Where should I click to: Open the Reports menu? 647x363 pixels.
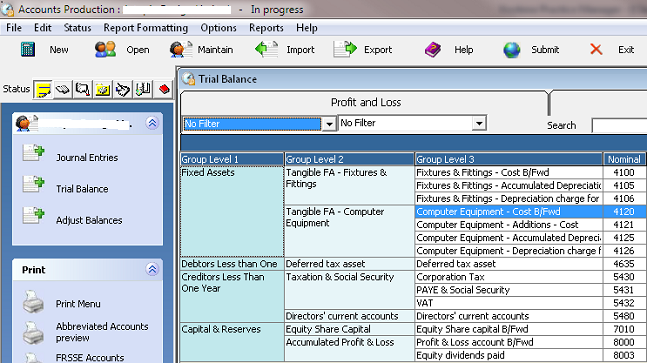[266, 28]
